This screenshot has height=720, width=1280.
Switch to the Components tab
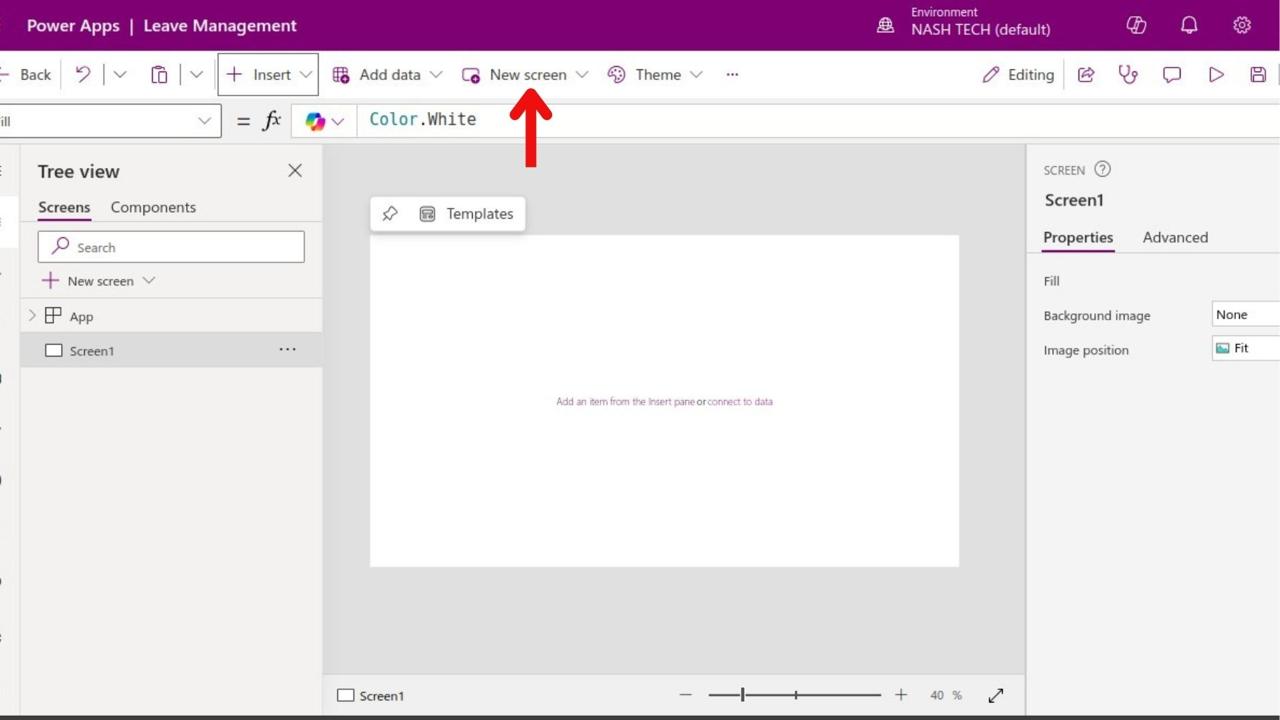(x=153, y=208)
